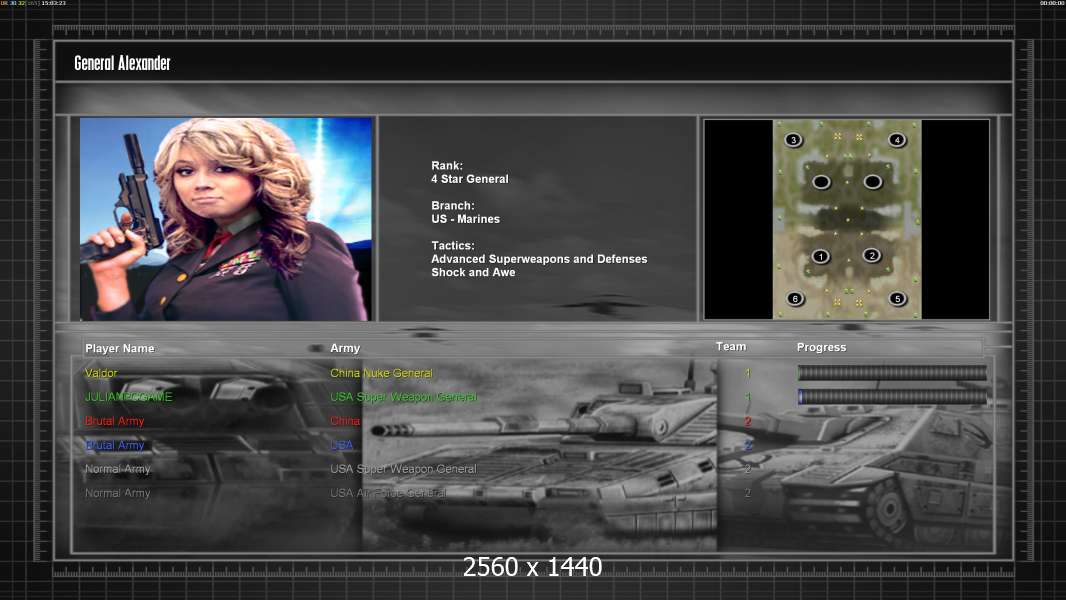
Task: Select "Normal Army" beside USA Air Force General
Action: click(x=118, y=493)
